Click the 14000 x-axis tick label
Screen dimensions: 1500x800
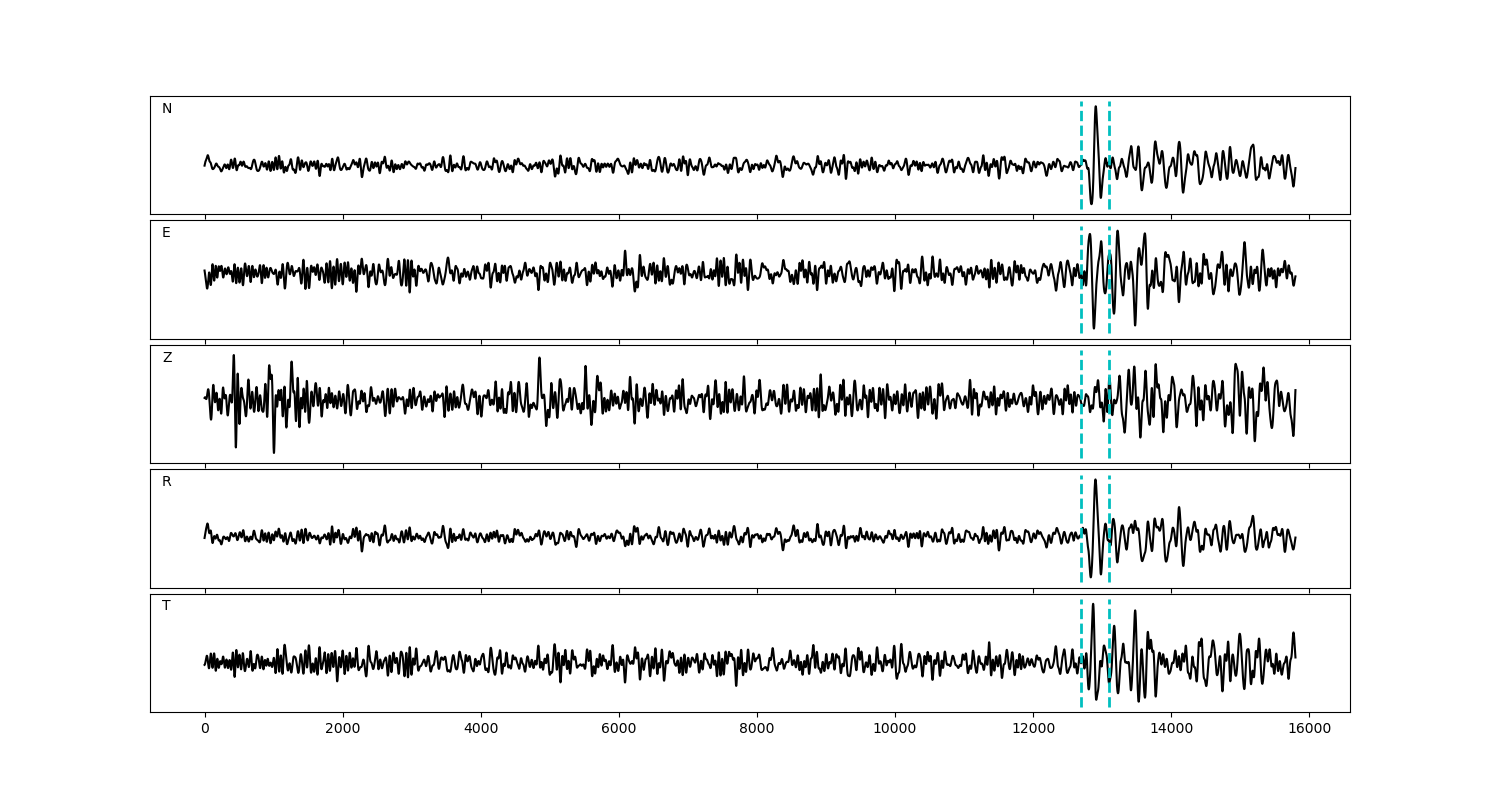click(1170, 729)
